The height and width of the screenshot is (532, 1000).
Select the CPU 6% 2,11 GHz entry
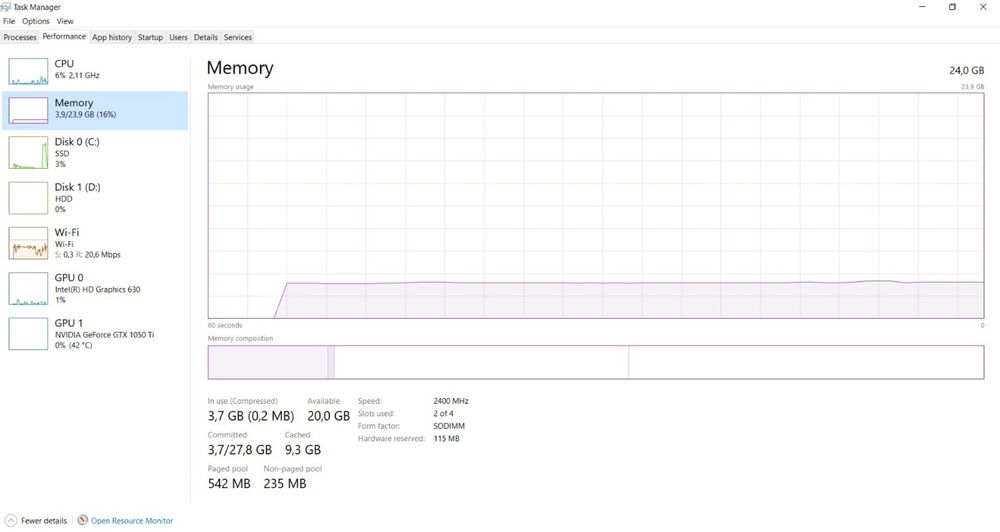[95, 71]
